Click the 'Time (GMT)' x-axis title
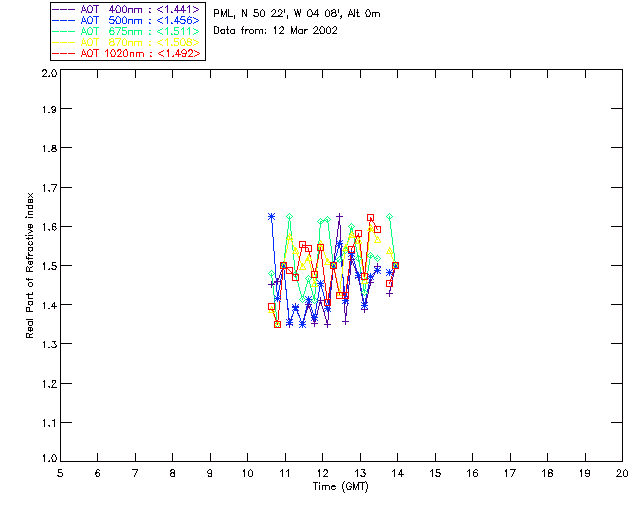The image size is (640, 512). [340, 487]
